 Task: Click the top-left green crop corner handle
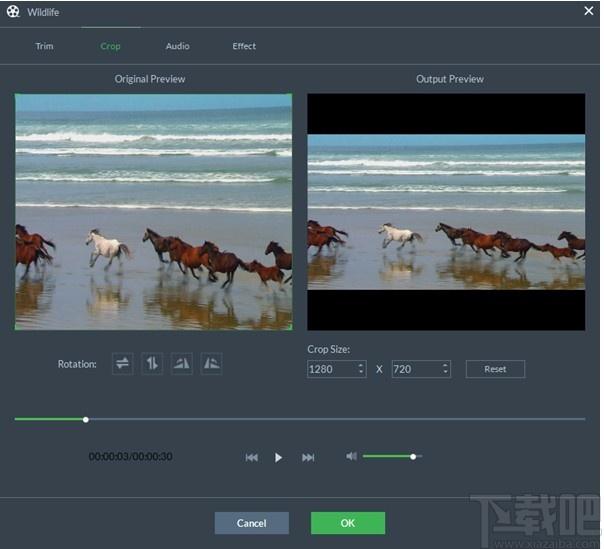17,95
